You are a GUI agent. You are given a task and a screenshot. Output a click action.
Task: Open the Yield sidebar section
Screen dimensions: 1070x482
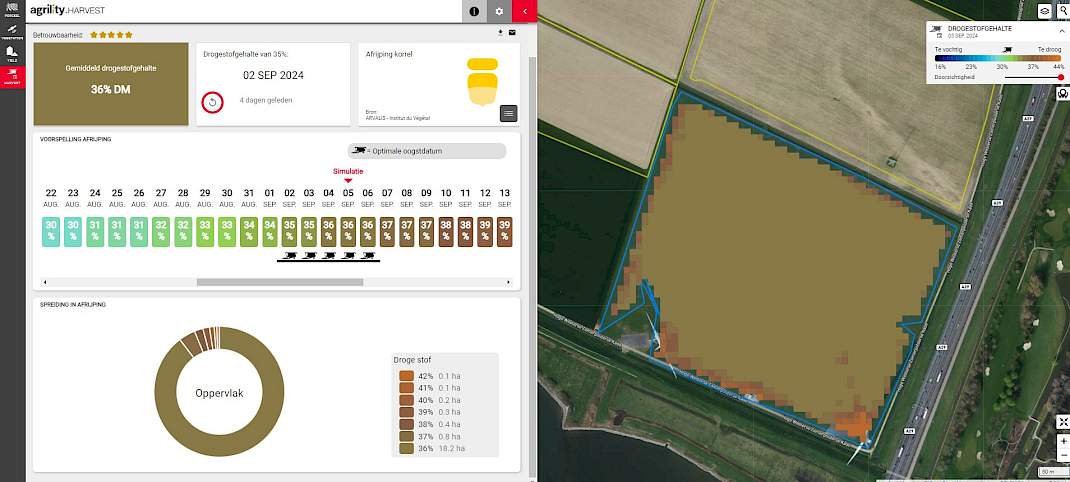coord(12,55)
